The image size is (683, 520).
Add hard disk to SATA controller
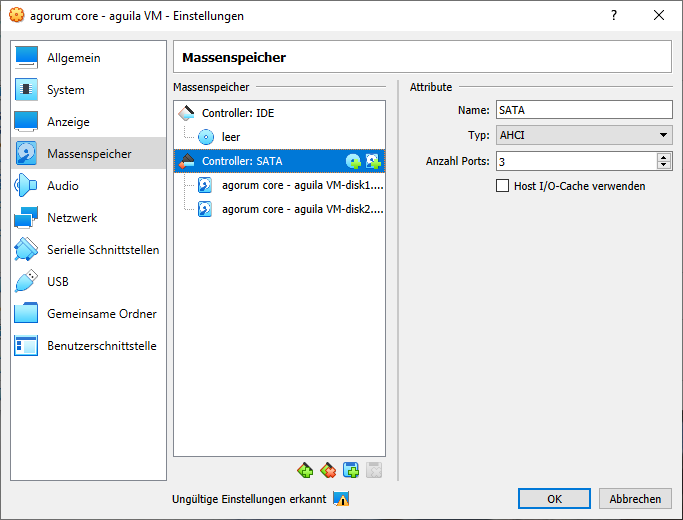pyautogui.click(x=373, y=162)
